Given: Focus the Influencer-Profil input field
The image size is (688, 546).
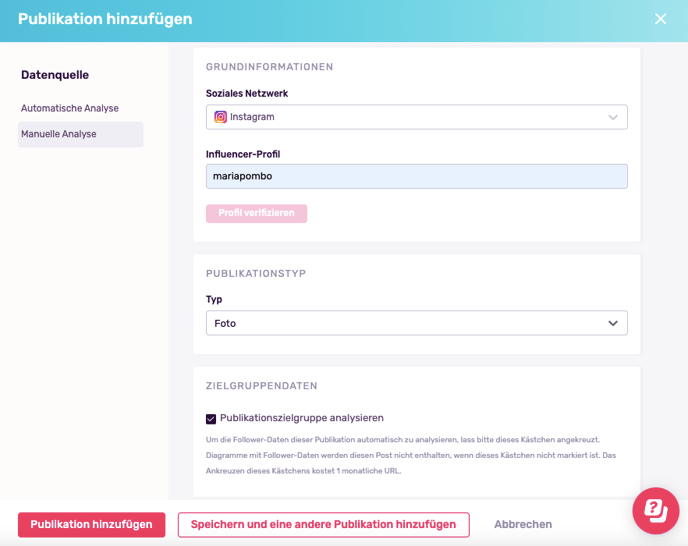Looking at the screenshot, I should [416, 176].
